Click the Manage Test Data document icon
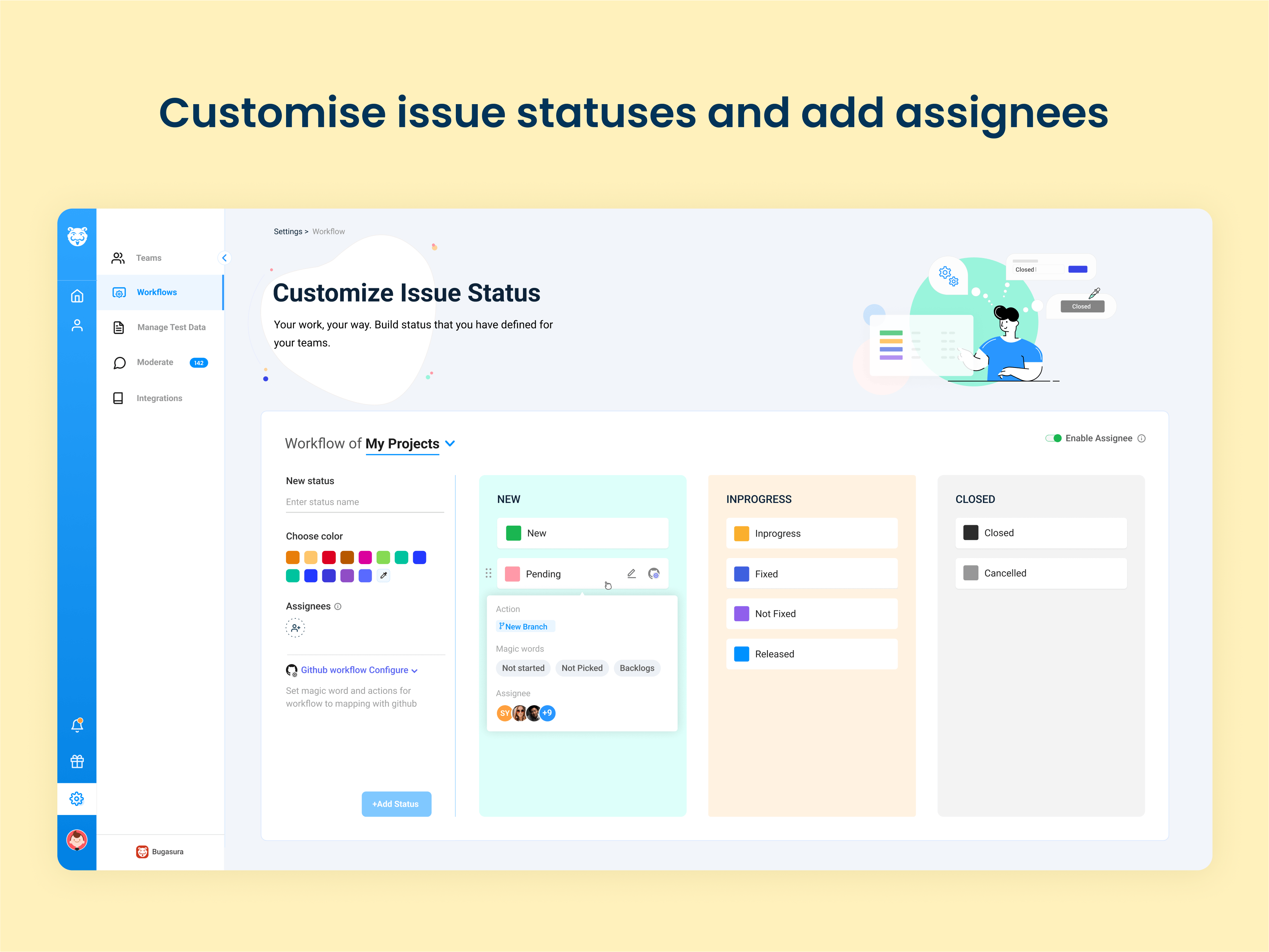Viewport: 1269px width, 952px height. click(x=119, y=327)
